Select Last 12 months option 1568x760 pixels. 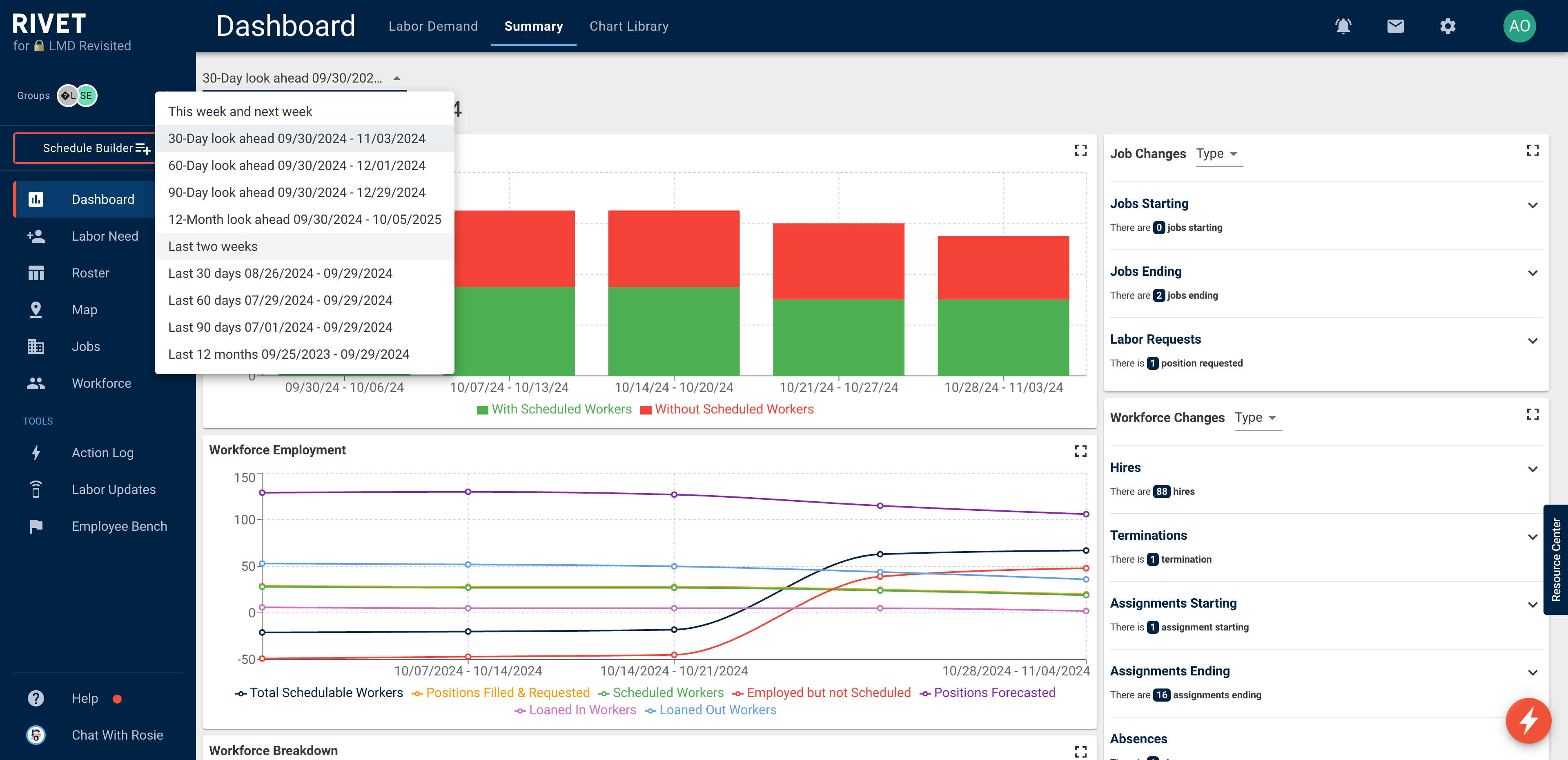pos(304,354)
